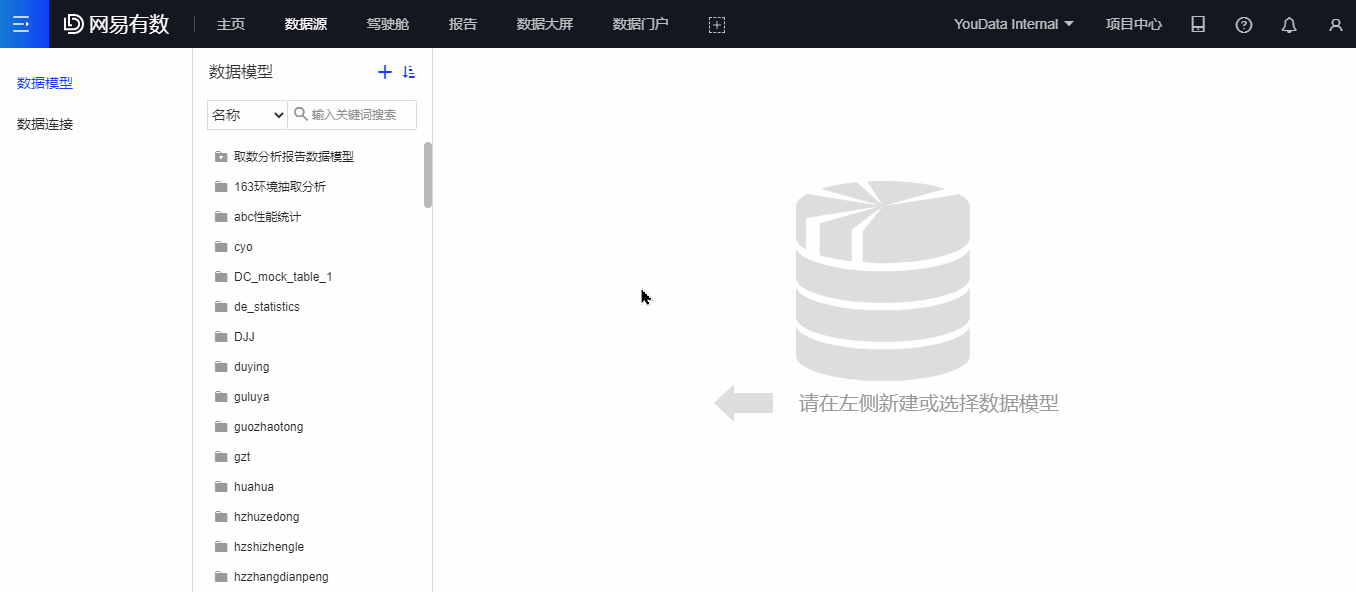Viewport: 1356px width, 592px height.
Task: Open the 名称 search type dropdown
Action: point(247,115)
